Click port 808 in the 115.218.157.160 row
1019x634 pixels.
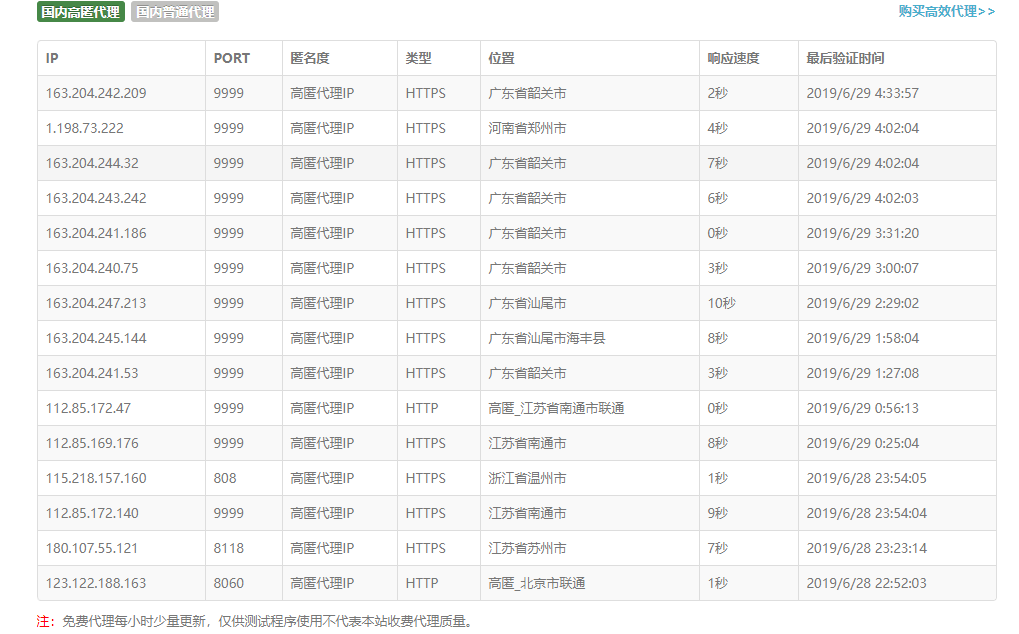point(225,479)
